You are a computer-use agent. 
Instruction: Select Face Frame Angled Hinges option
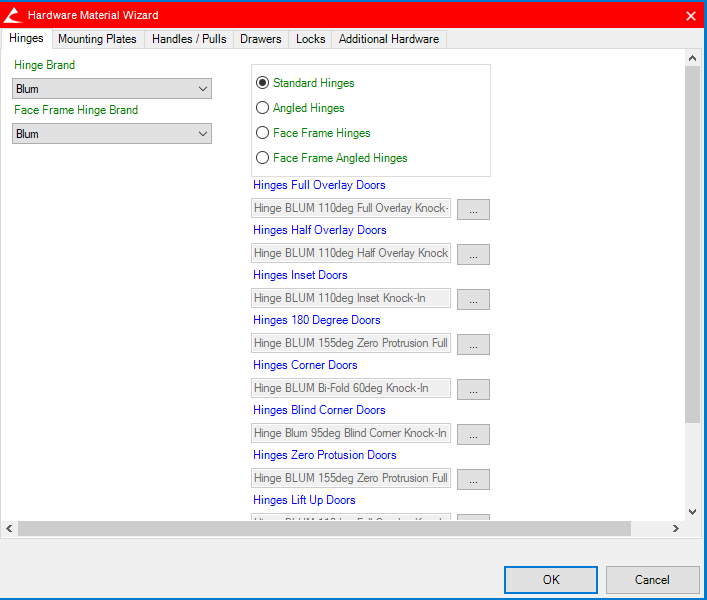point(263,158)
